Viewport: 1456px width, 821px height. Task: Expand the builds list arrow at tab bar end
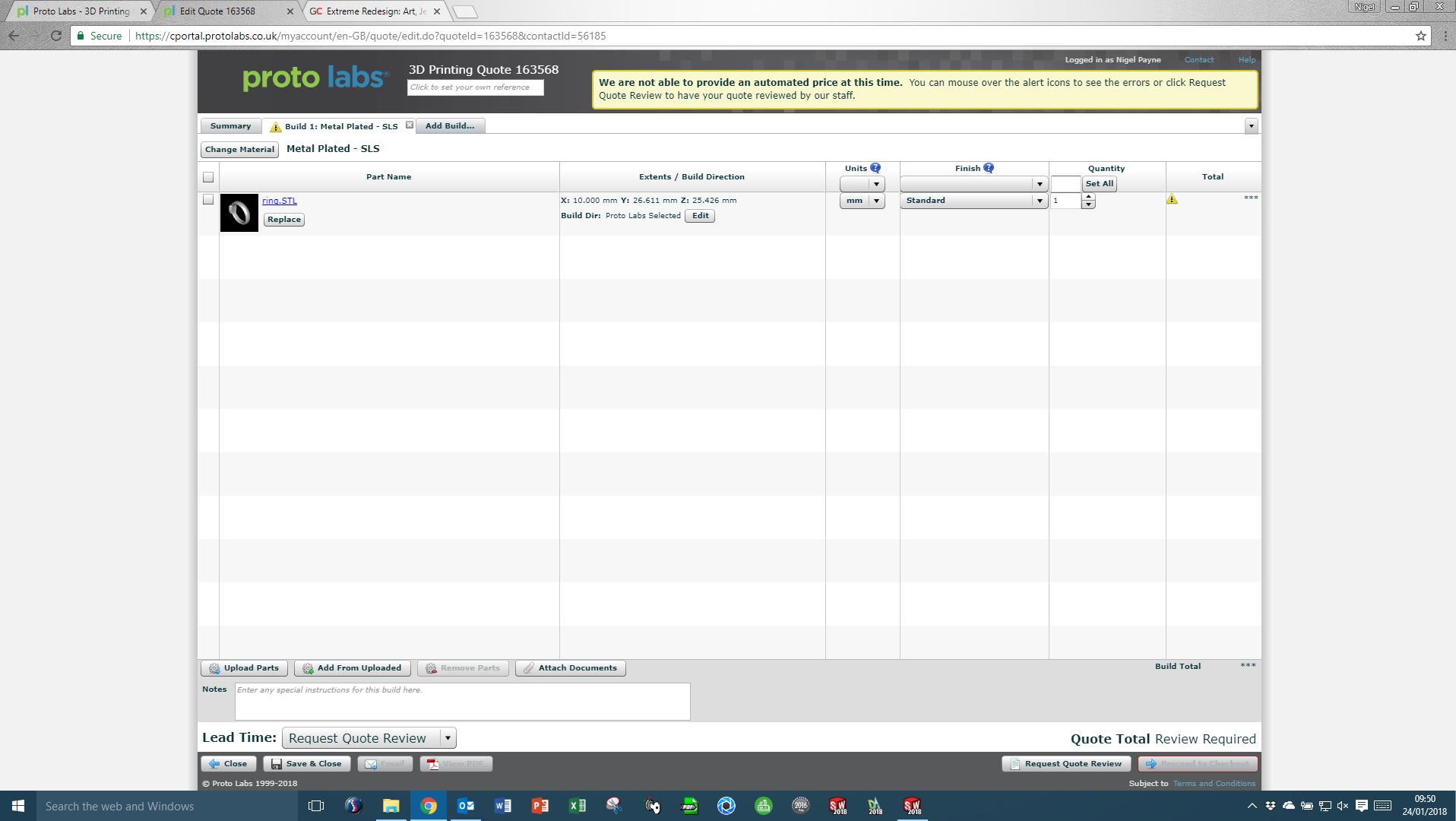(1251, 126)
